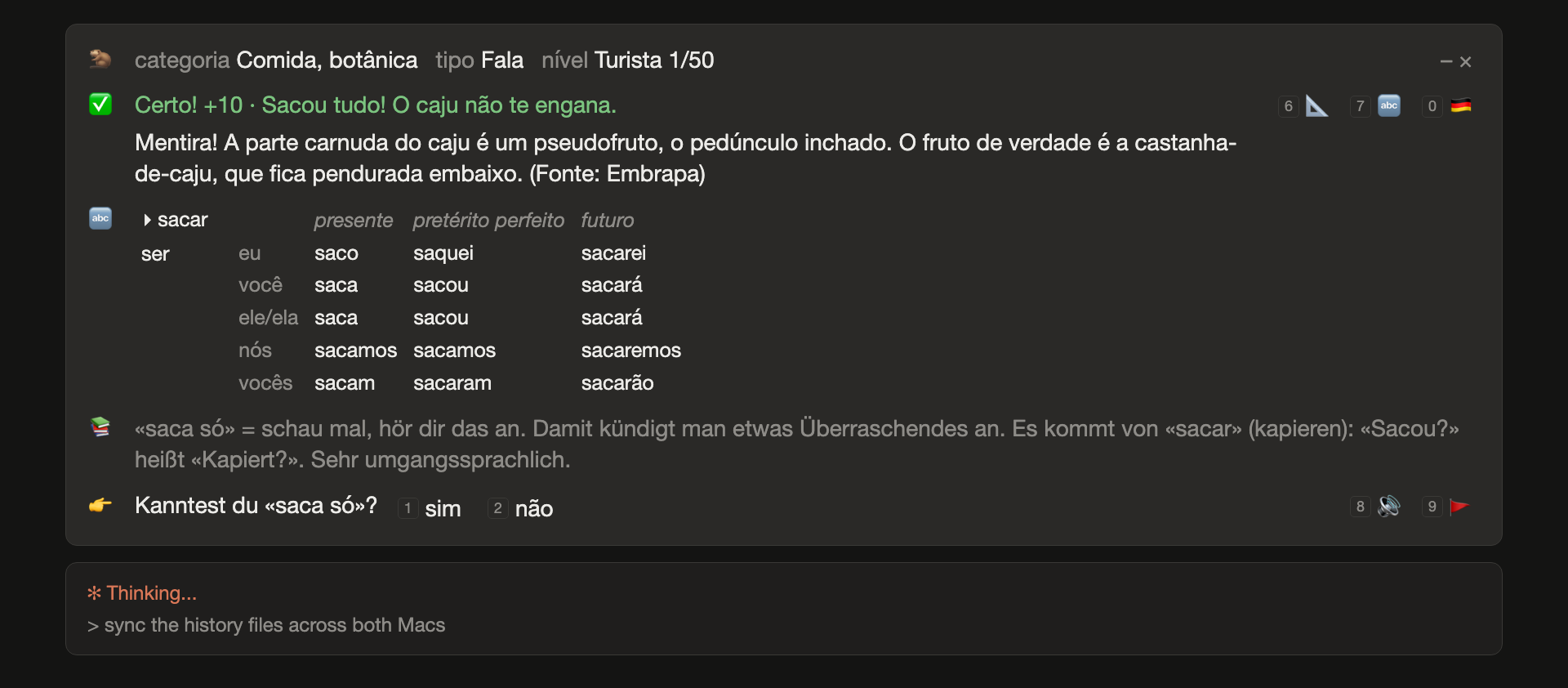Click the abc icon left of conjugation table
Image resolution: width=1568 pixels, height=688 pixels.
pyautogui.click(x=100, y=218)
